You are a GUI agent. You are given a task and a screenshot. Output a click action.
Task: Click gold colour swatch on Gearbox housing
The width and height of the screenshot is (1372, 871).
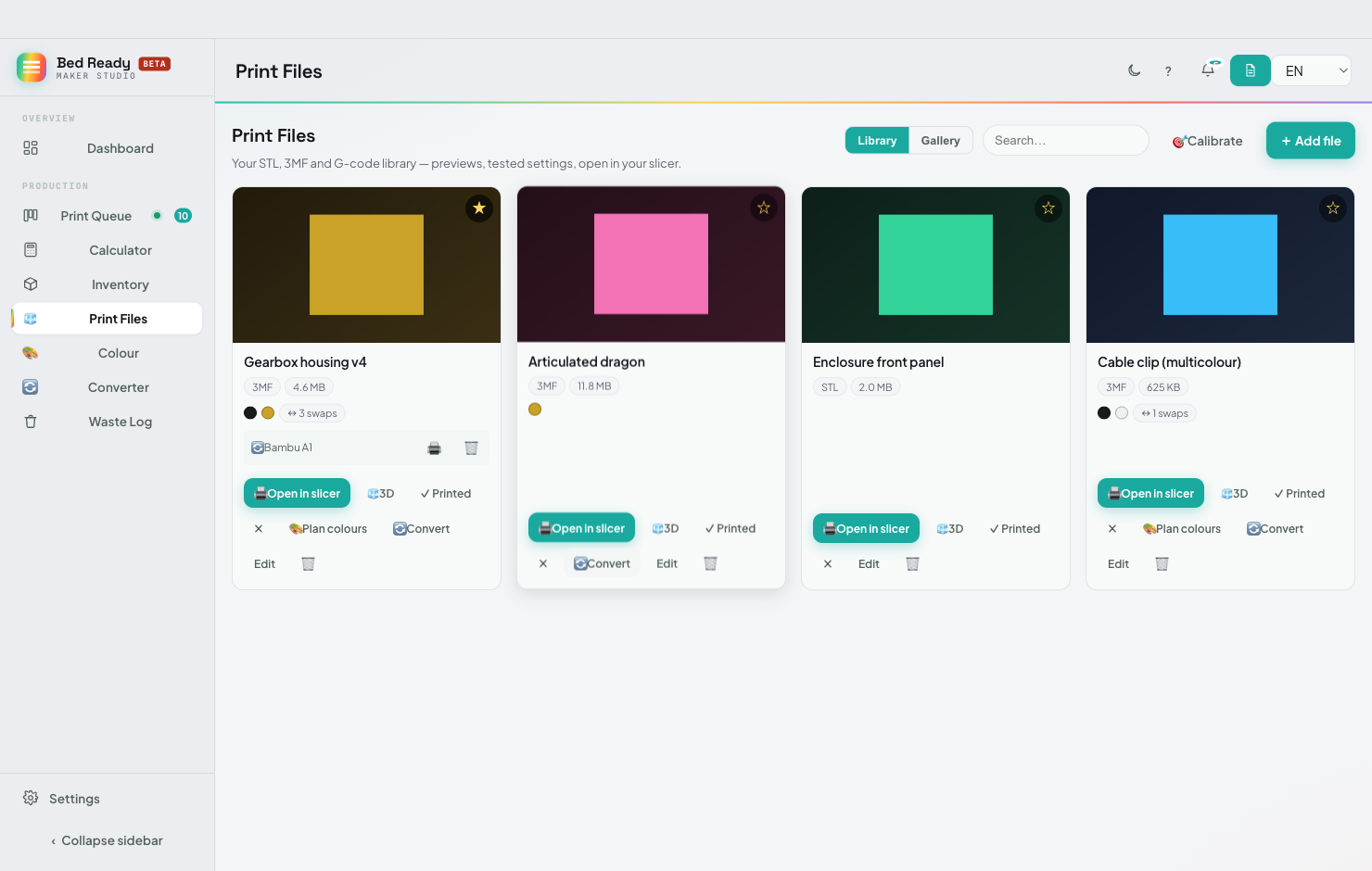pyautogui.click(x=268, y=413)
